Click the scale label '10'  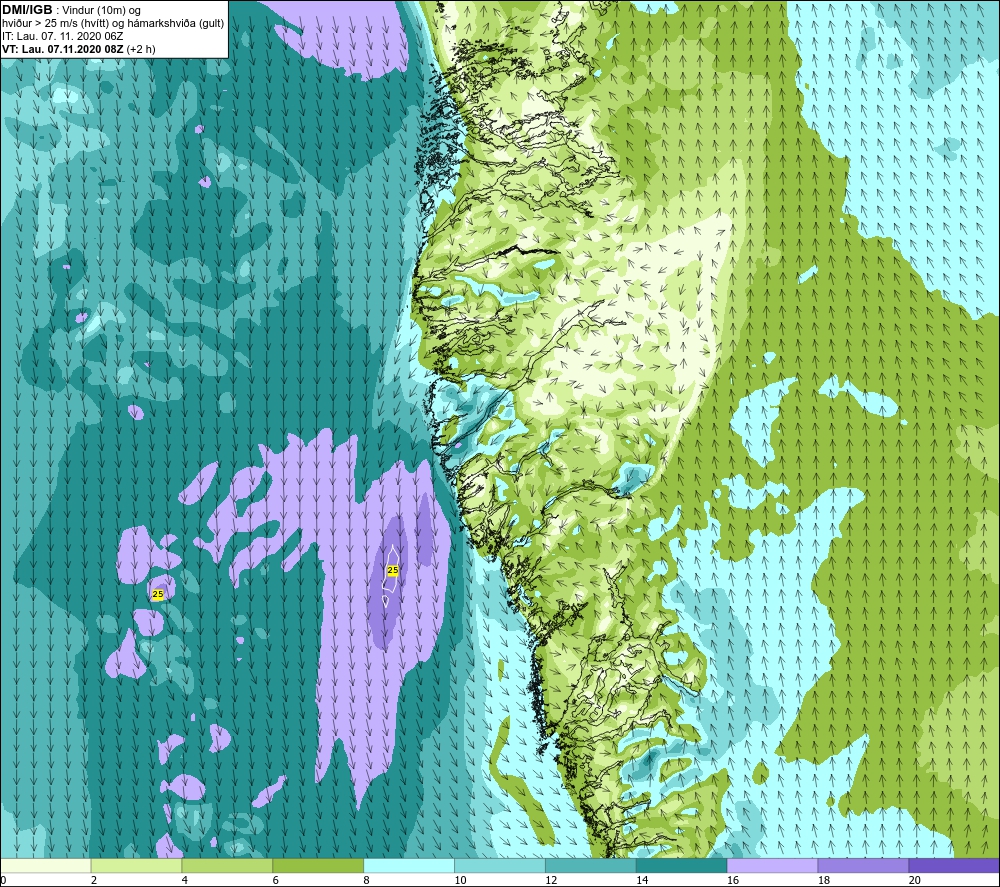tap(460, 880)
